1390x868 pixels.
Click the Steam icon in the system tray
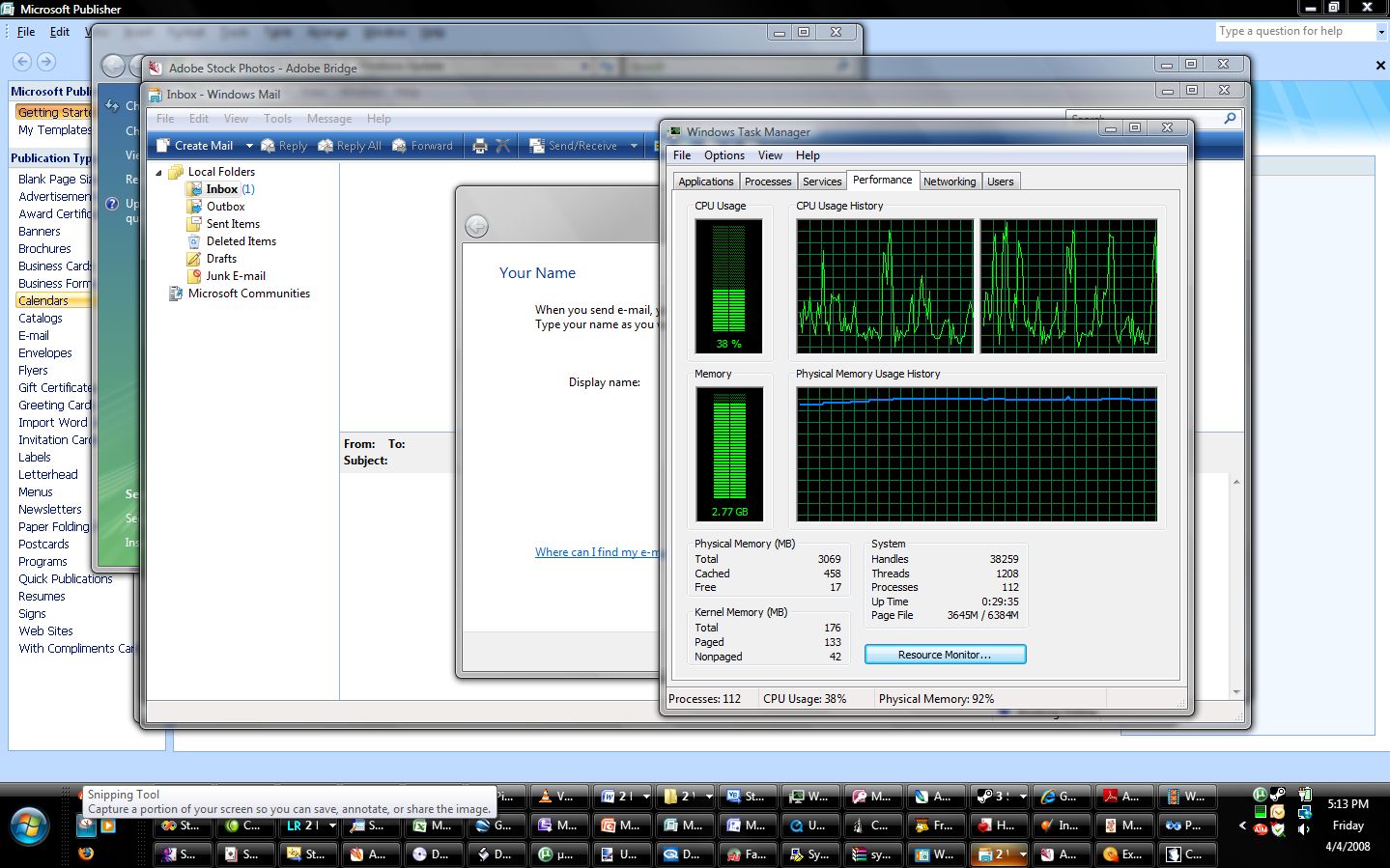[x=1278, y=795]
